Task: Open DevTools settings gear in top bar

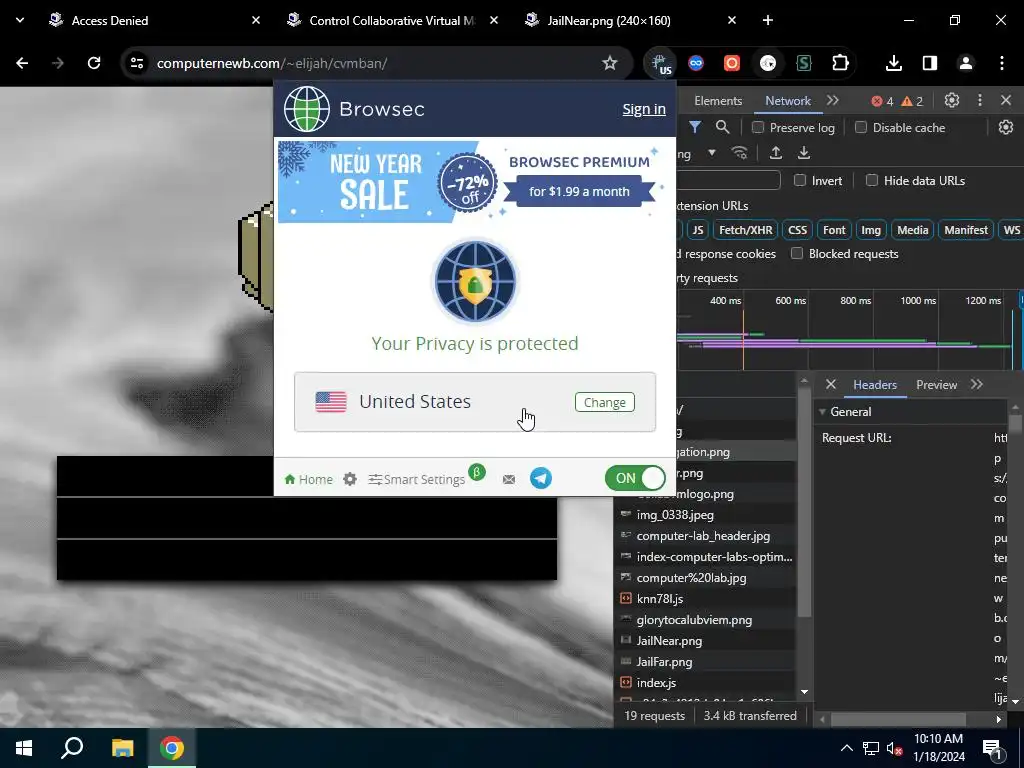Action: click(952, 101)
